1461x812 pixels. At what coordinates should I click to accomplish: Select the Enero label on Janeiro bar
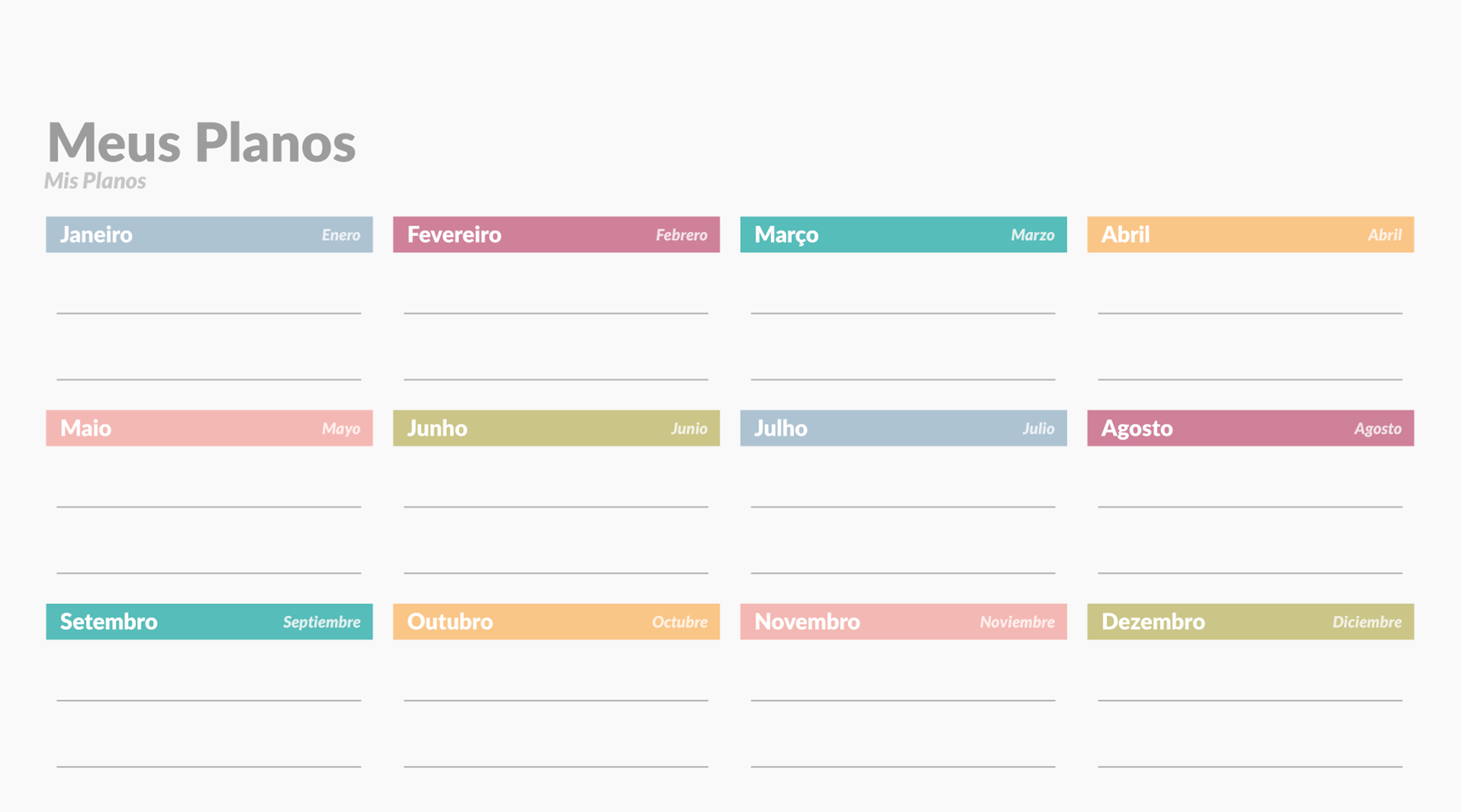coord(340,234)
